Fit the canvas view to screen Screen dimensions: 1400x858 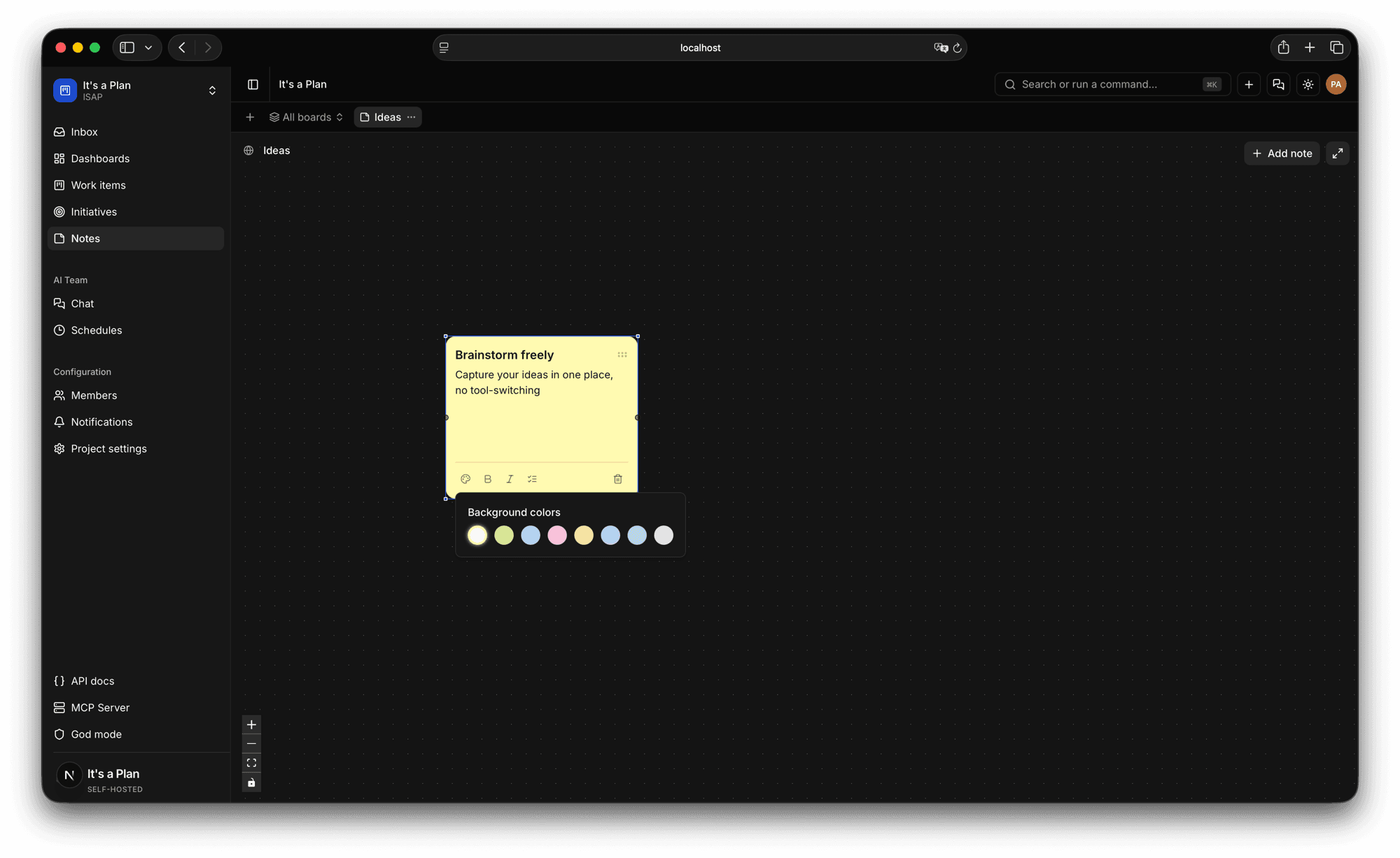(251, 763)
